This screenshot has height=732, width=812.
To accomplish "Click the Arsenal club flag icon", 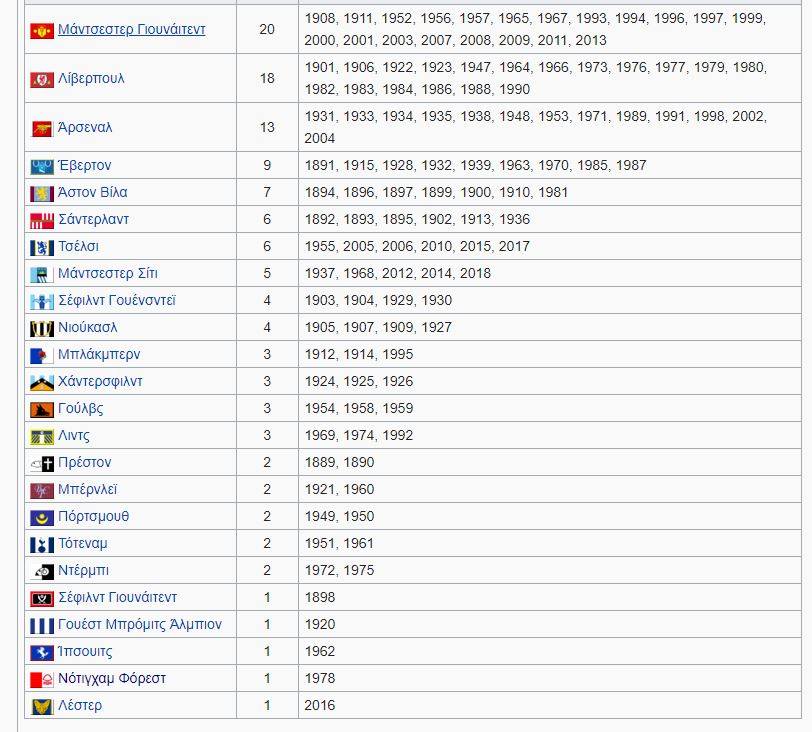I will pos(42,129).
